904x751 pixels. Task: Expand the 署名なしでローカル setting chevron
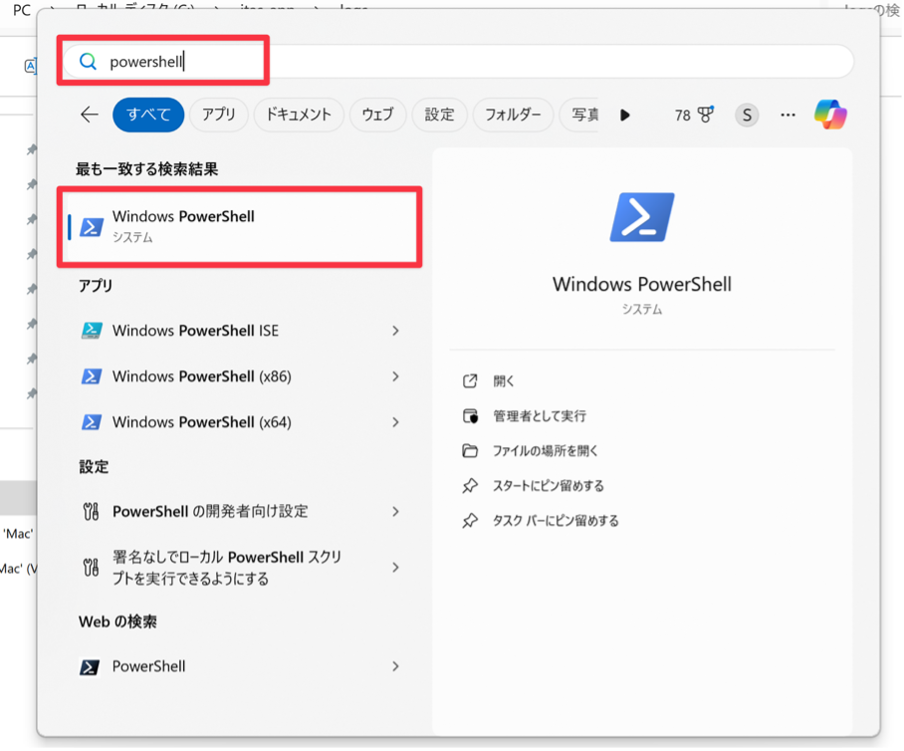click(396, 567)
